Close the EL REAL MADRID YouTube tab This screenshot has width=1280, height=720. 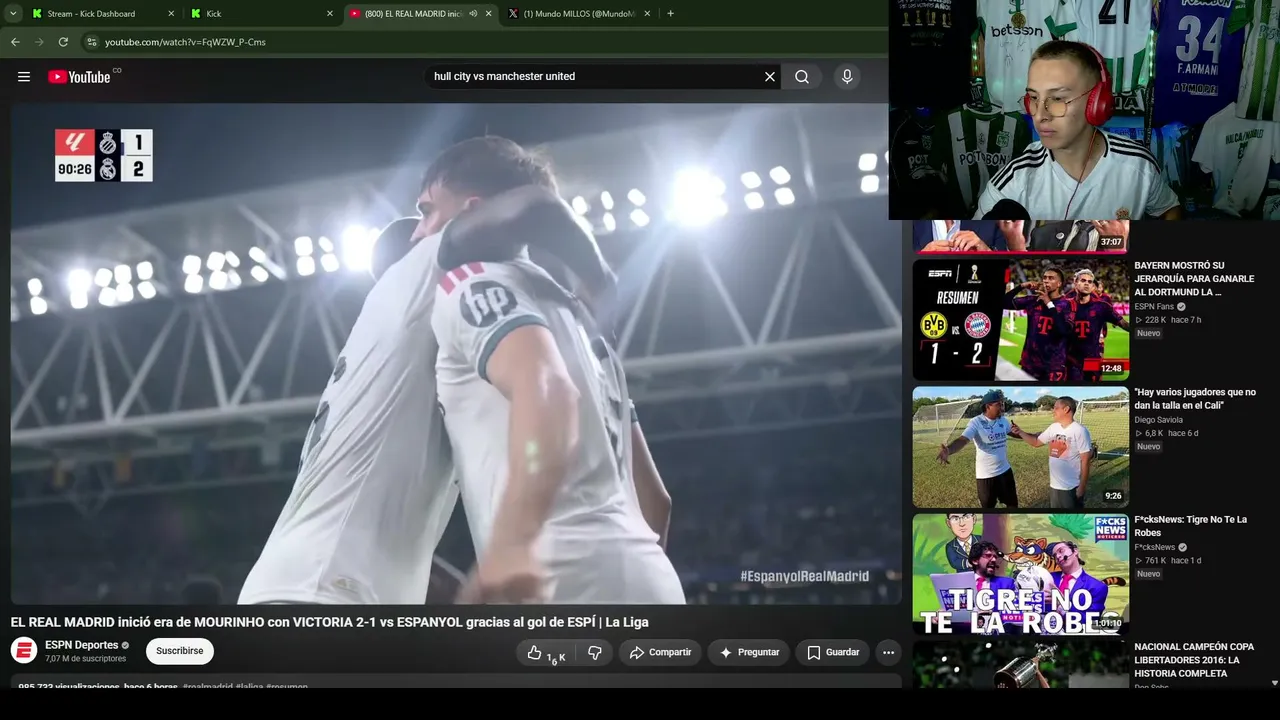tap(489, 14)
